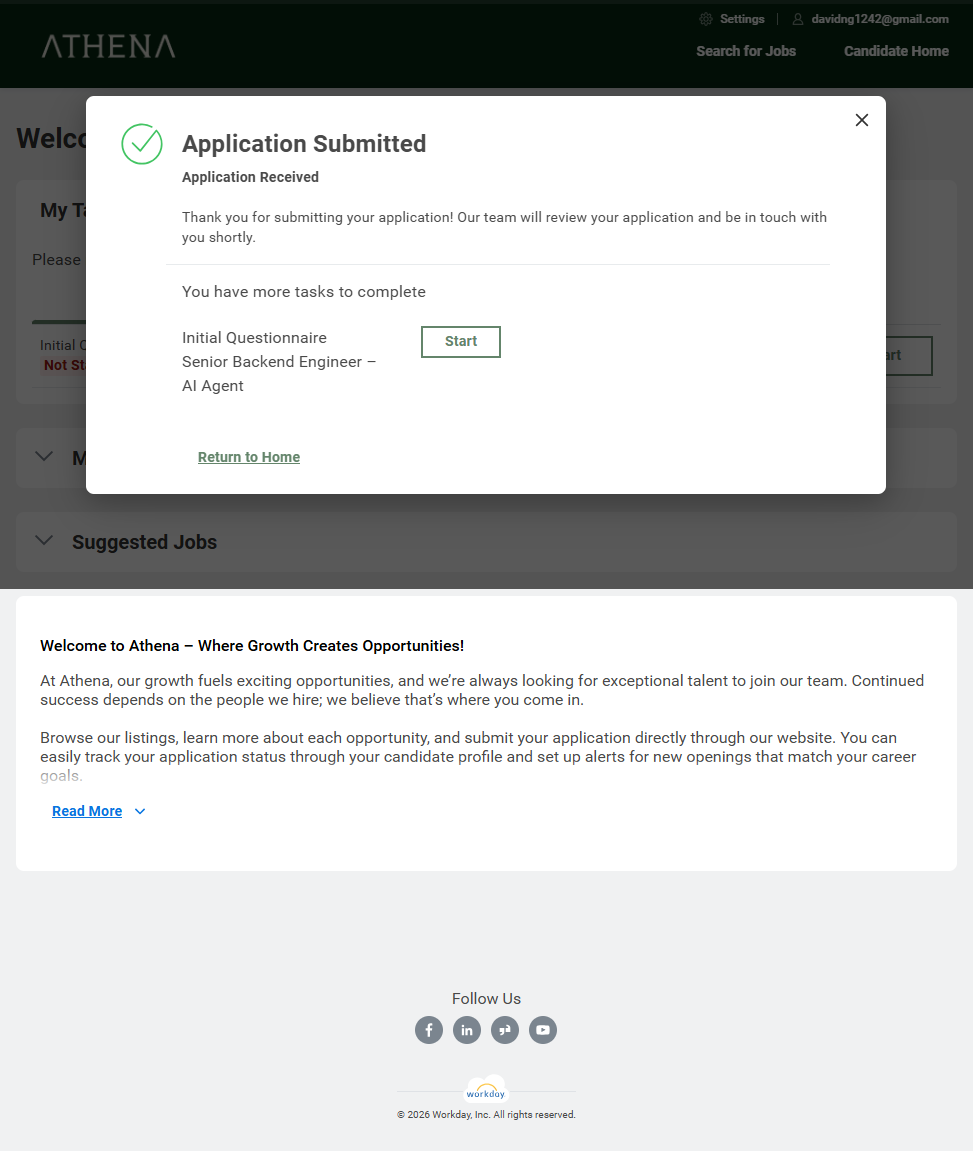The height and width of the screenshot is (1151, 973).
Task: Click the davidng1242@gmail.com account email
Action: (880, 19)
